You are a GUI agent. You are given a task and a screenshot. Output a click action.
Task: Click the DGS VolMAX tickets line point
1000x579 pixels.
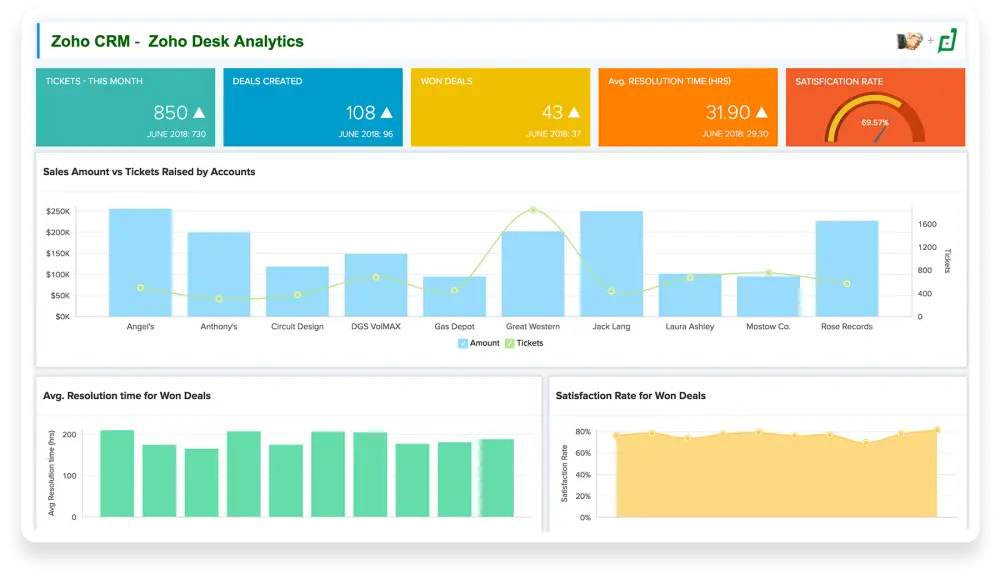[376, 277]
